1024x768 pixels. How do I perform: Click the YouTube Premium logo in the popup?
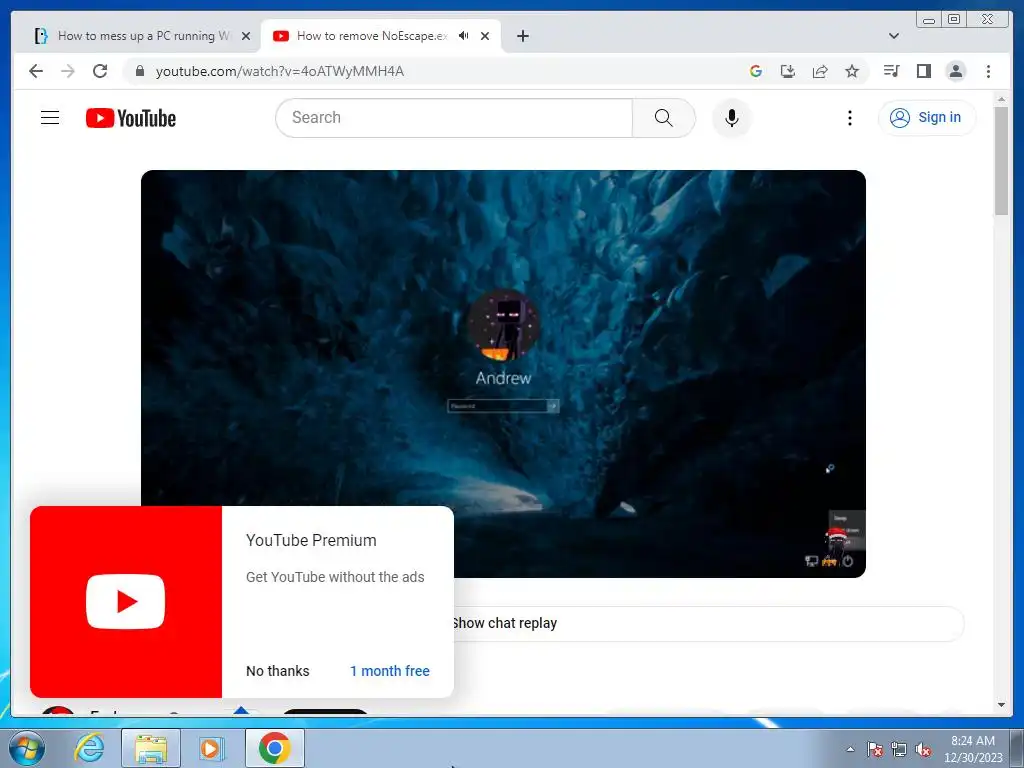click(125, 601)
